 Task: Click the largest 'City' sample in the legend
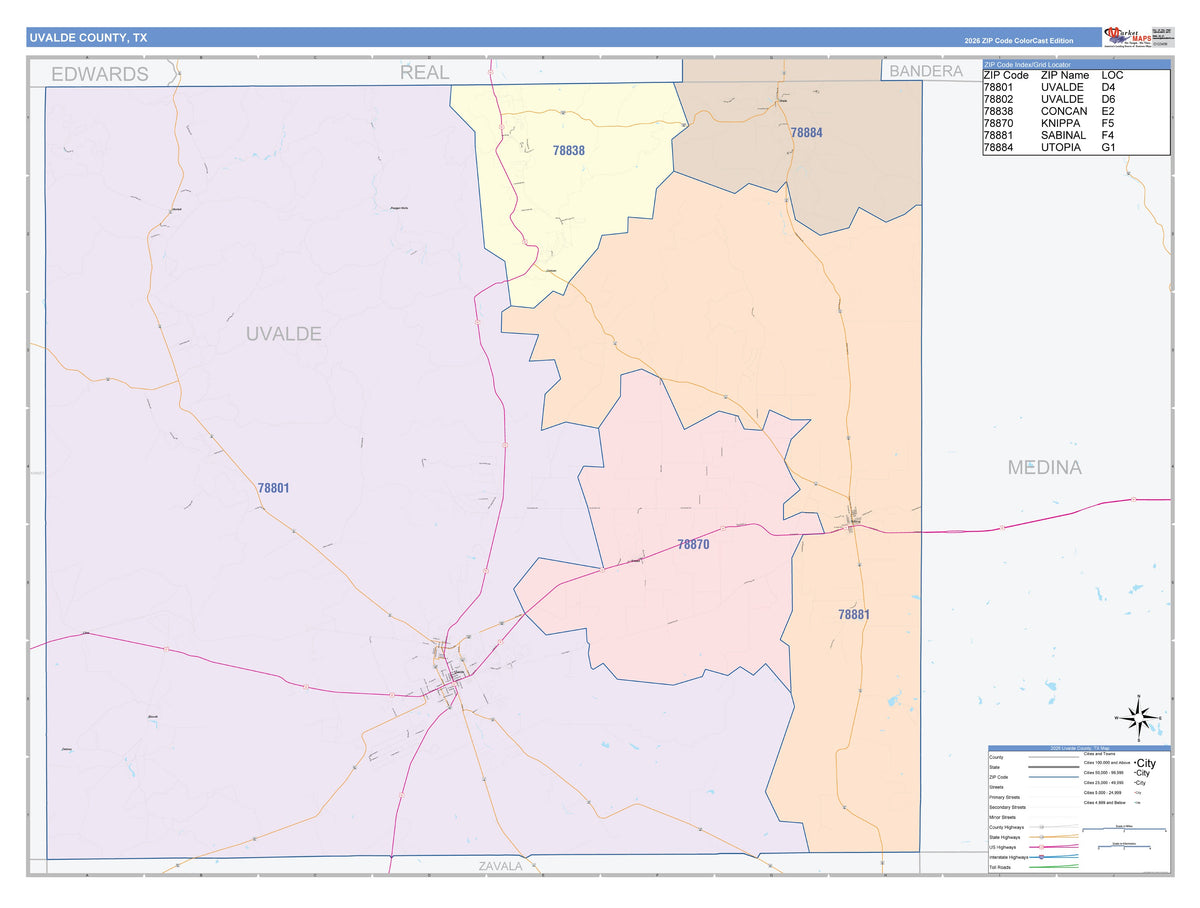point(1146,763)
